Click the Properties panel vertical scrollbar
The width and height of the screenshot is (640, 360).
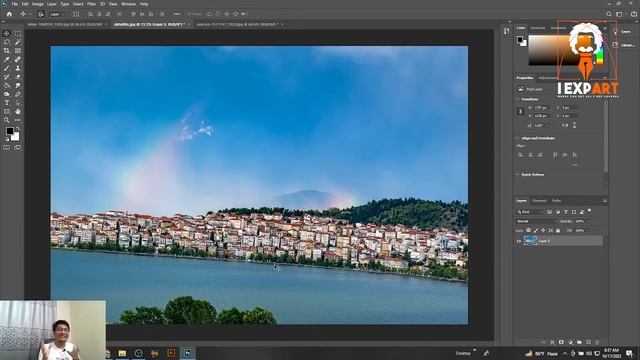pos(606,137)
